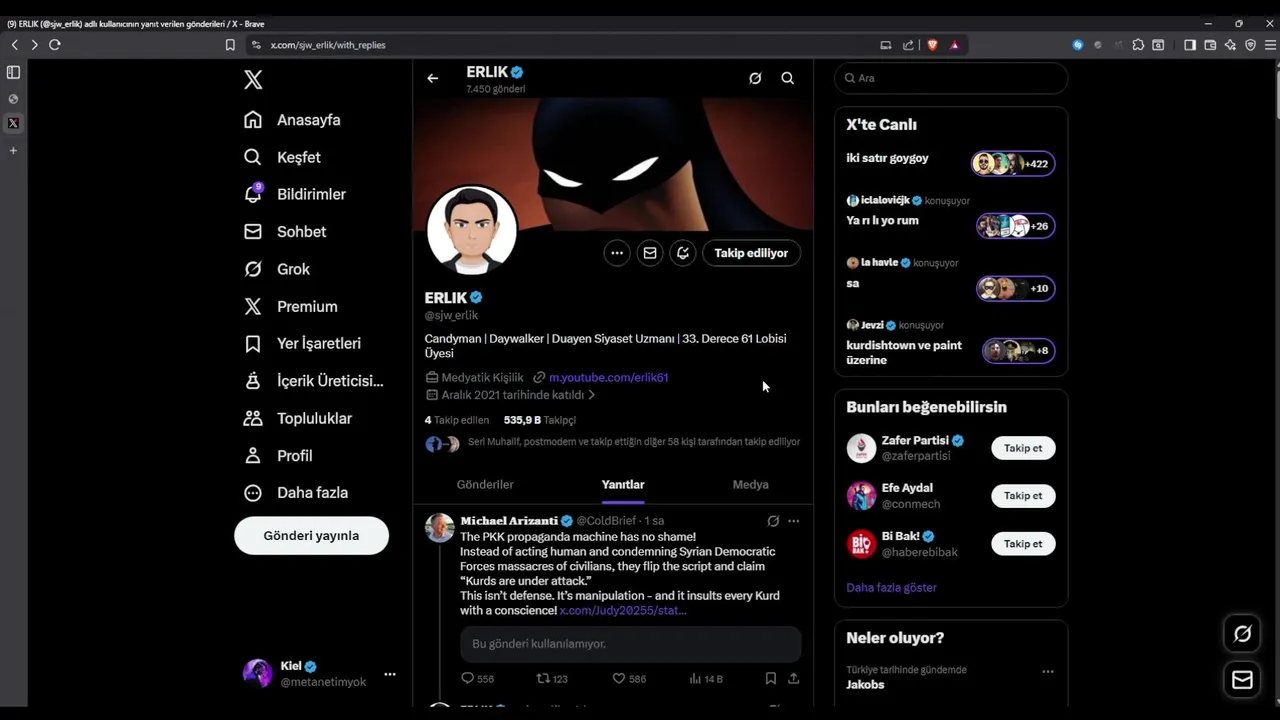Screen dimensions: 1280x720
Task: Open profile more options (three dots)
Action: (x=617, y=253)
